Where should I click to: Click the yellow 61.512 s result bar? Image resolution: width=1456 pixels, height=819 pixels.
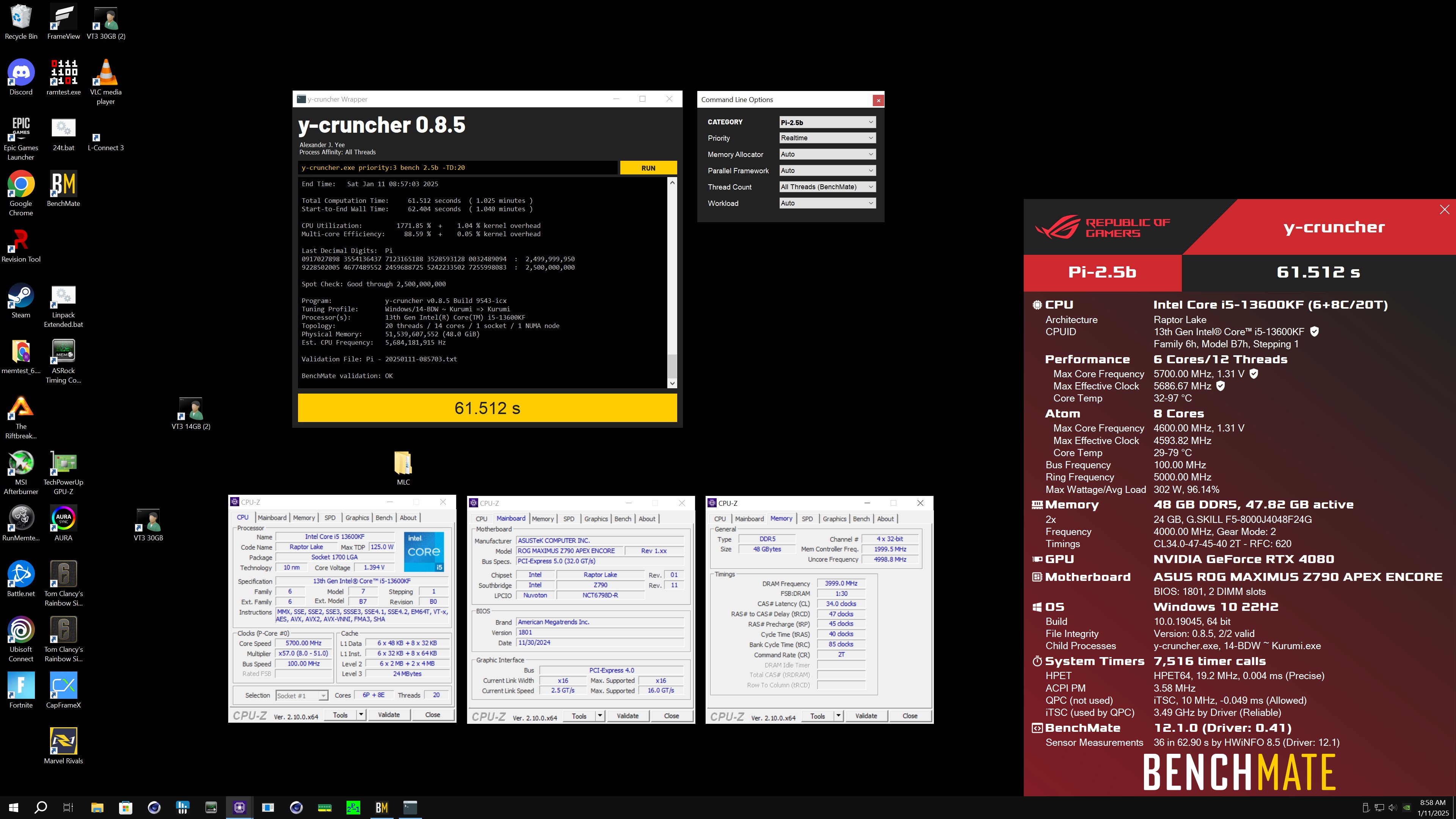point(487,408)
